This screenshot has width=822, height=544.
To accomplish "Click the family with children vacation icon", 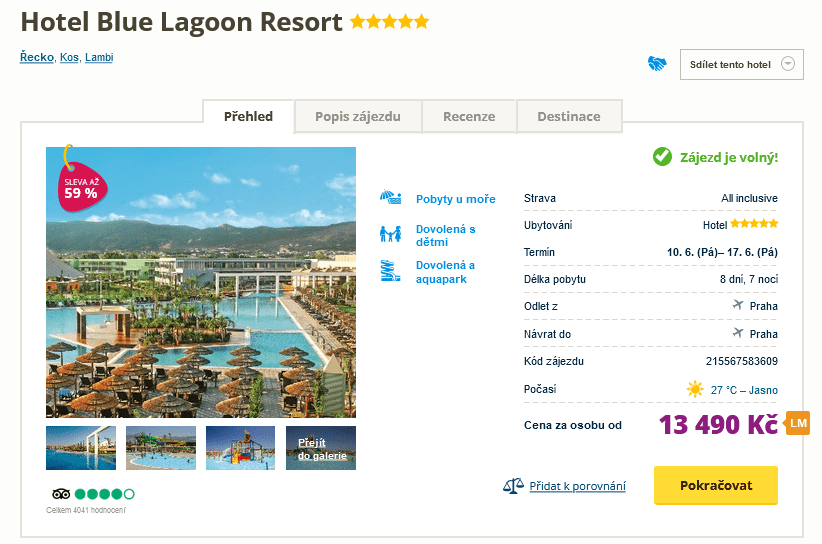I will tap(390, 235).
